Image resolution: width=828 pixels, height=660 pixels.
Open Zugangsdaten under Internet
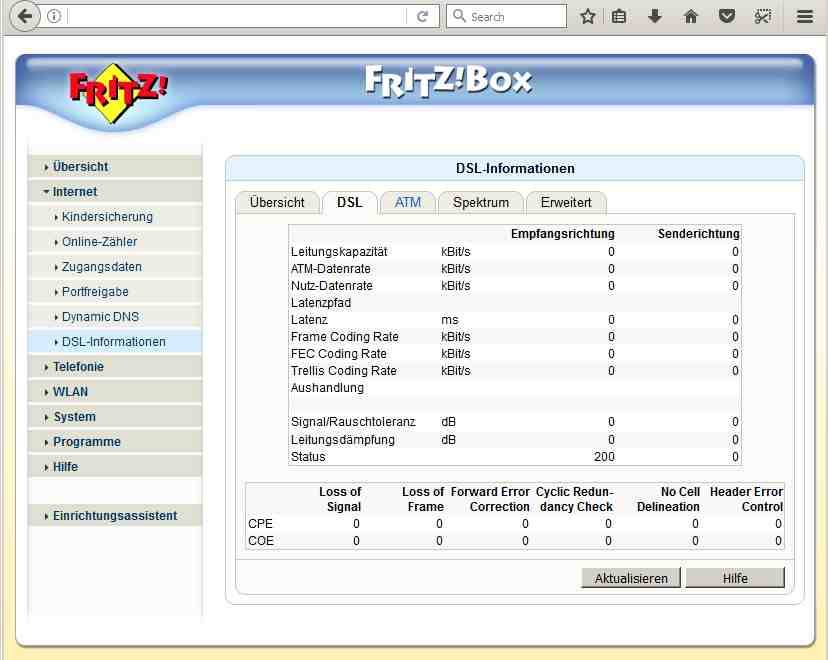tap(115, 267)
